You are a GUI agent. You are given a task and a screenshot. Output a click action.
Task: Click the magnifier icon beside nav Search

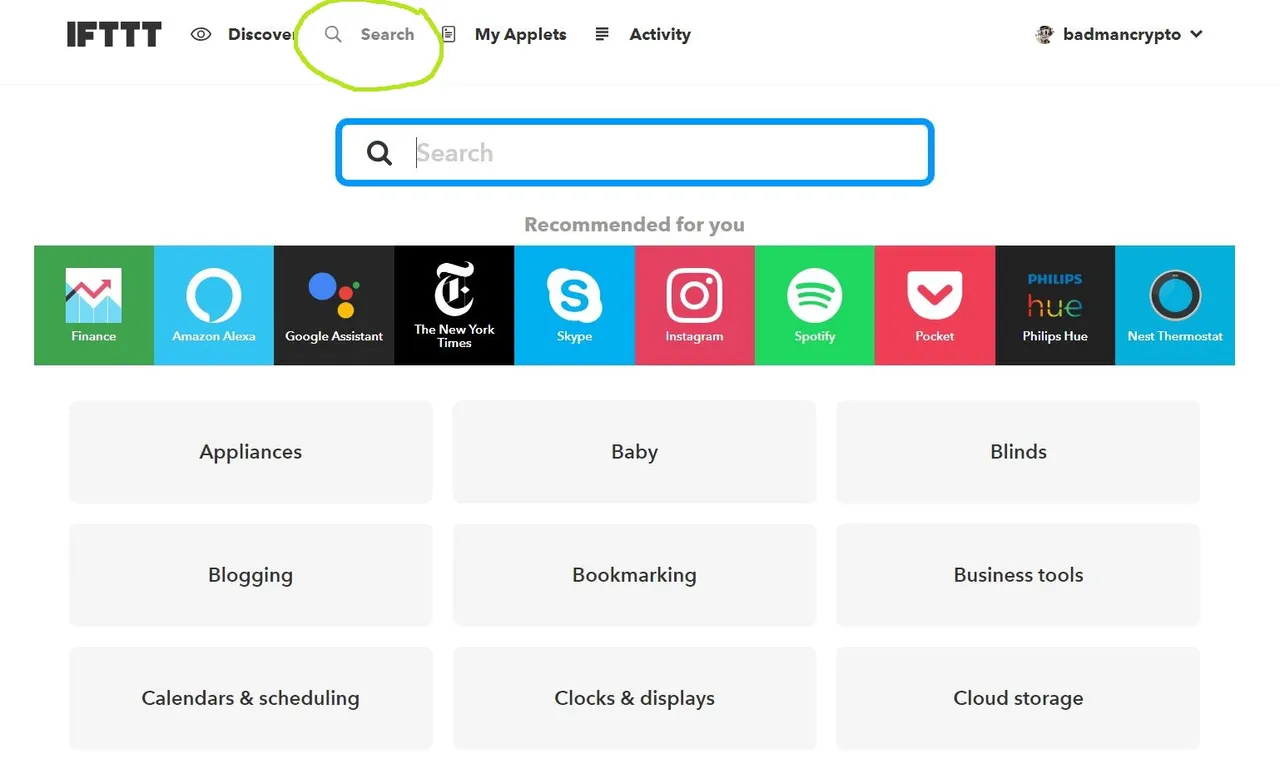click(x=334, y=34)
